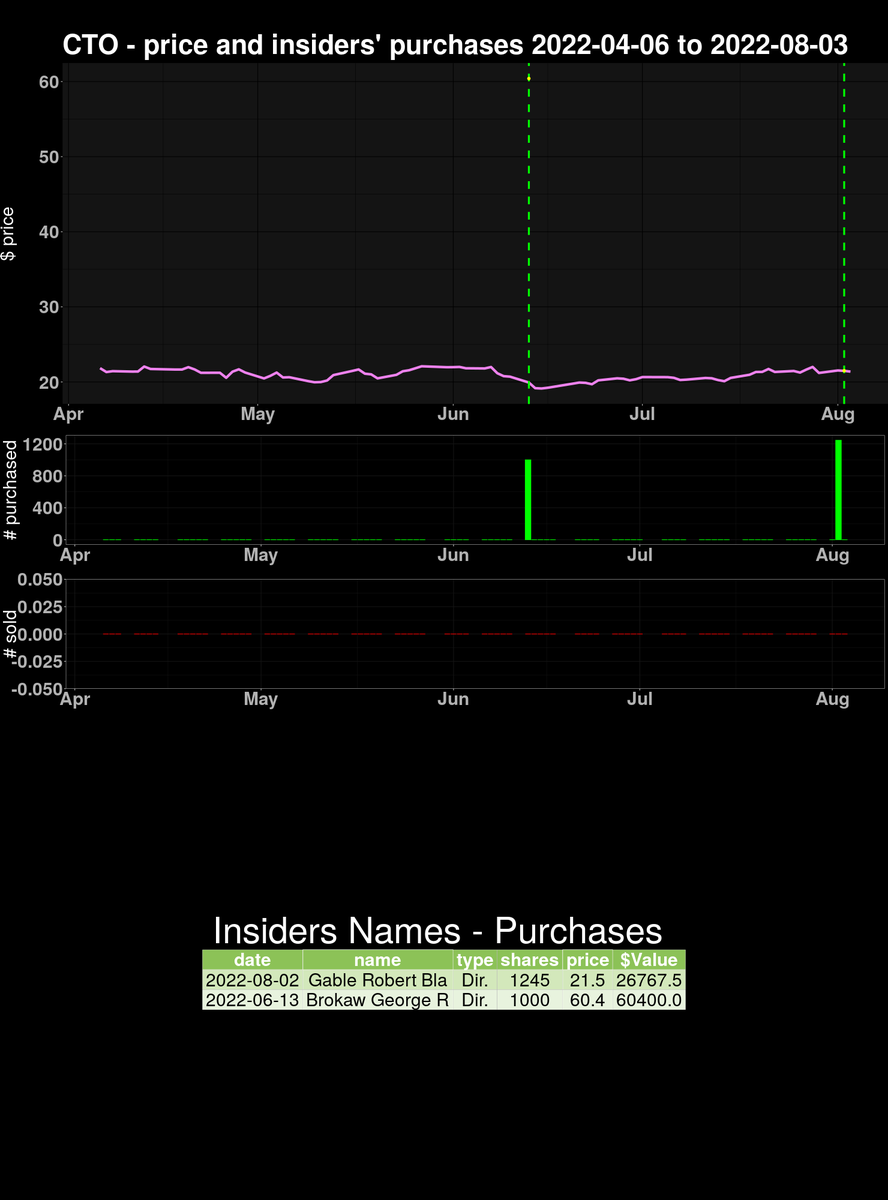
Task: Click the price value '21.5'
Action: coord(587,981)
